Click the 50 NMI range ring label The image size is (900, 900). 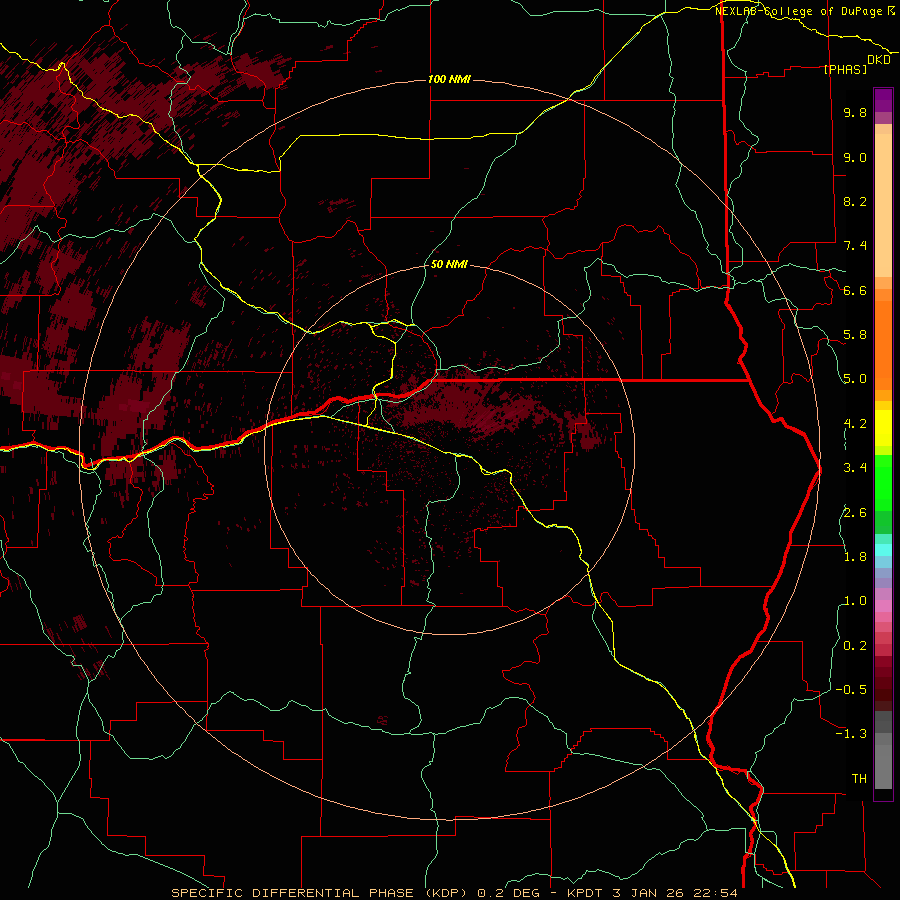pyautogui.click(x=449, y=265)
